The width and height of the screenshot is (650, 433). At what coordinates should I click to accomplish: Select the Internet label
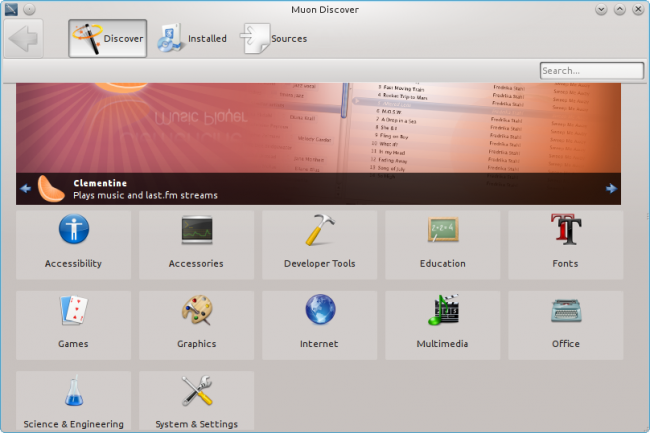(319, 343)
